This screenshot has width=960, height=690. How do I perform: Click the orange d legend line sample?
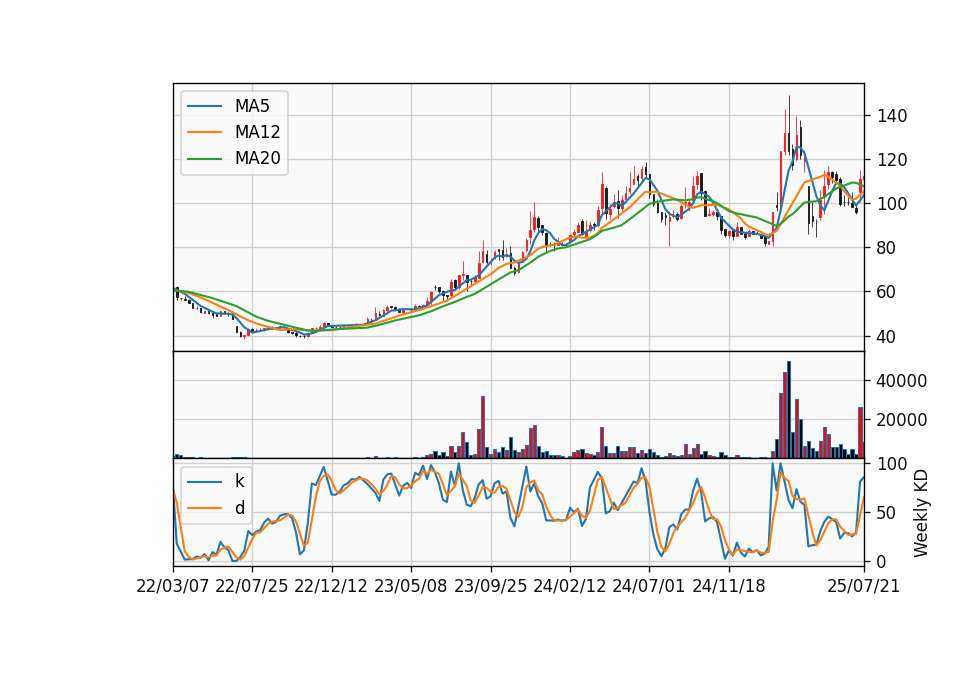click(x=204, y=508)
